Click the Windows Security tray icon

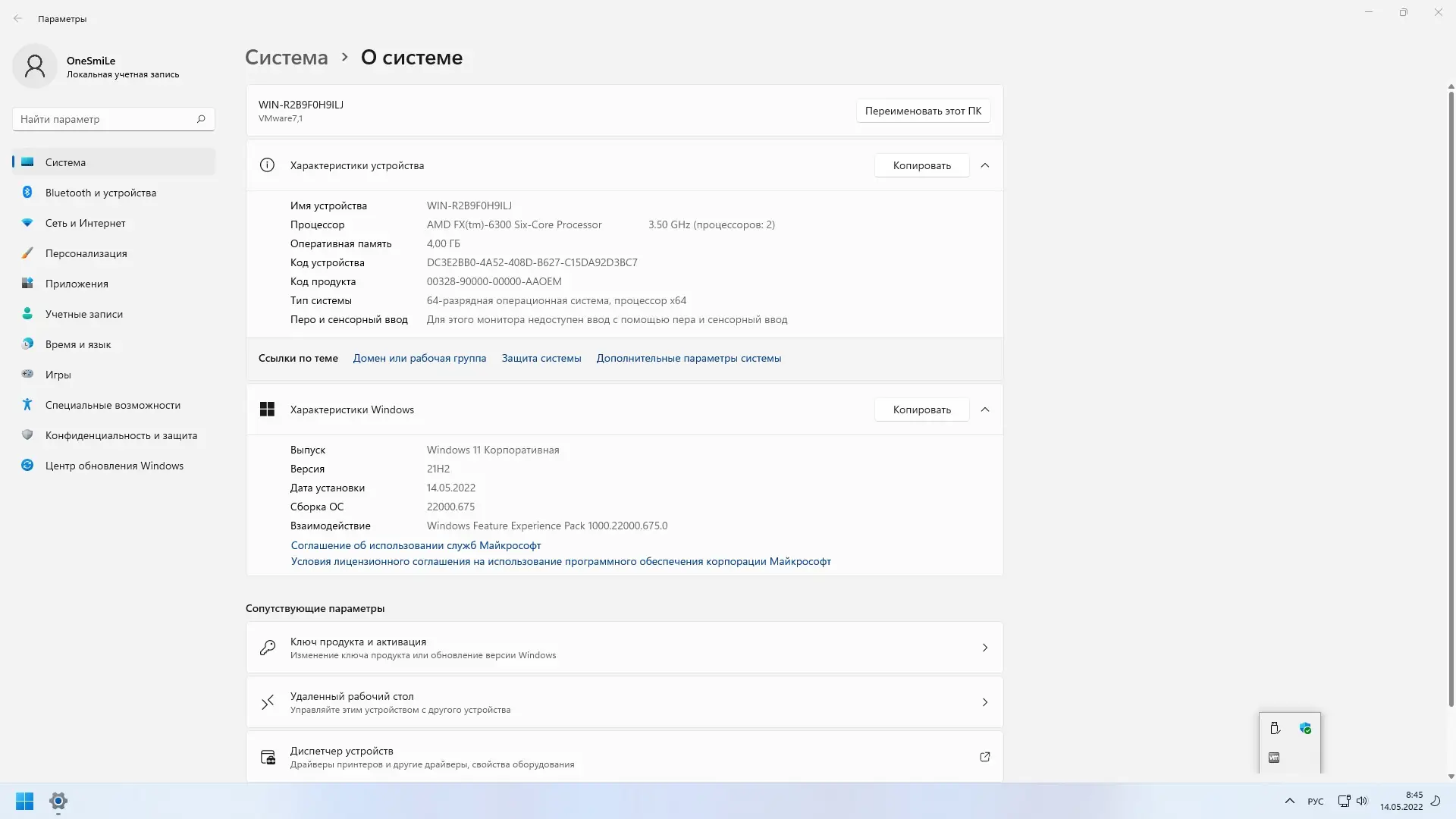click(x=1305, y=728)
